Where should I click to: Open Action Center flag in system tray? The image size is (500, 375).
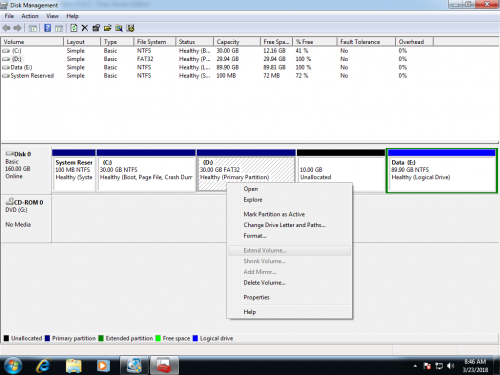pyautogui.click(x=427, y=366)
